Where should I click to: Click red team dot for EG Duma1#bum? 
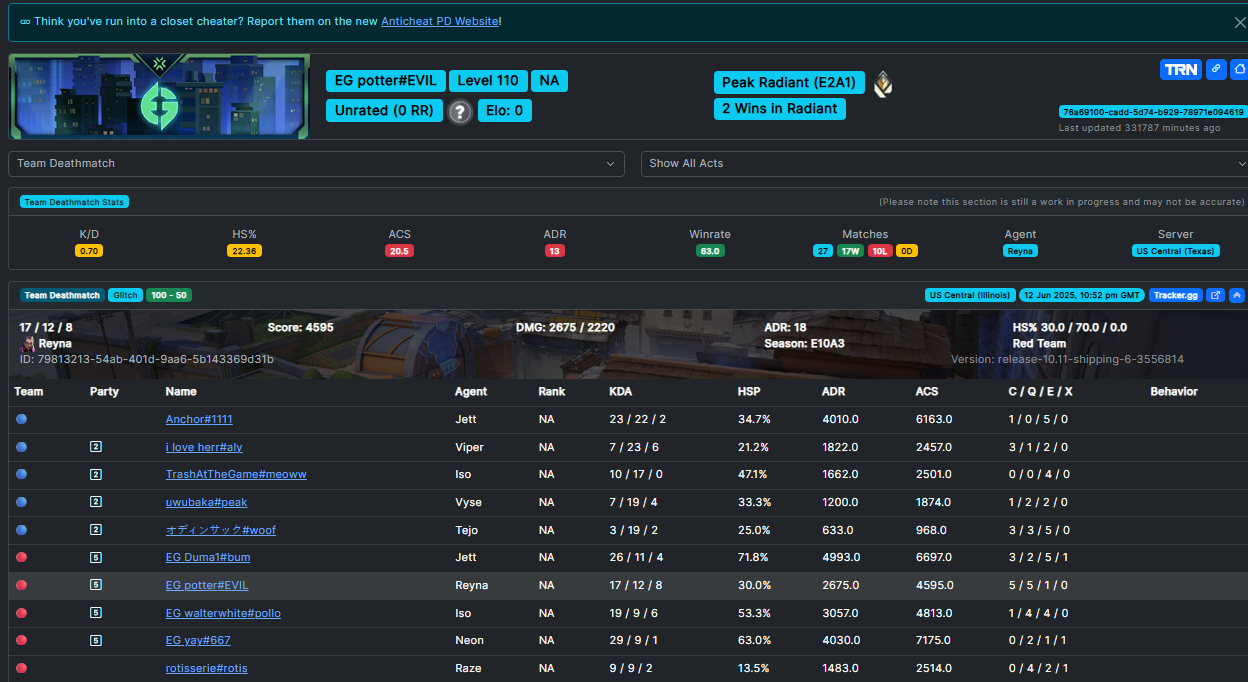(x=21, y=557)
